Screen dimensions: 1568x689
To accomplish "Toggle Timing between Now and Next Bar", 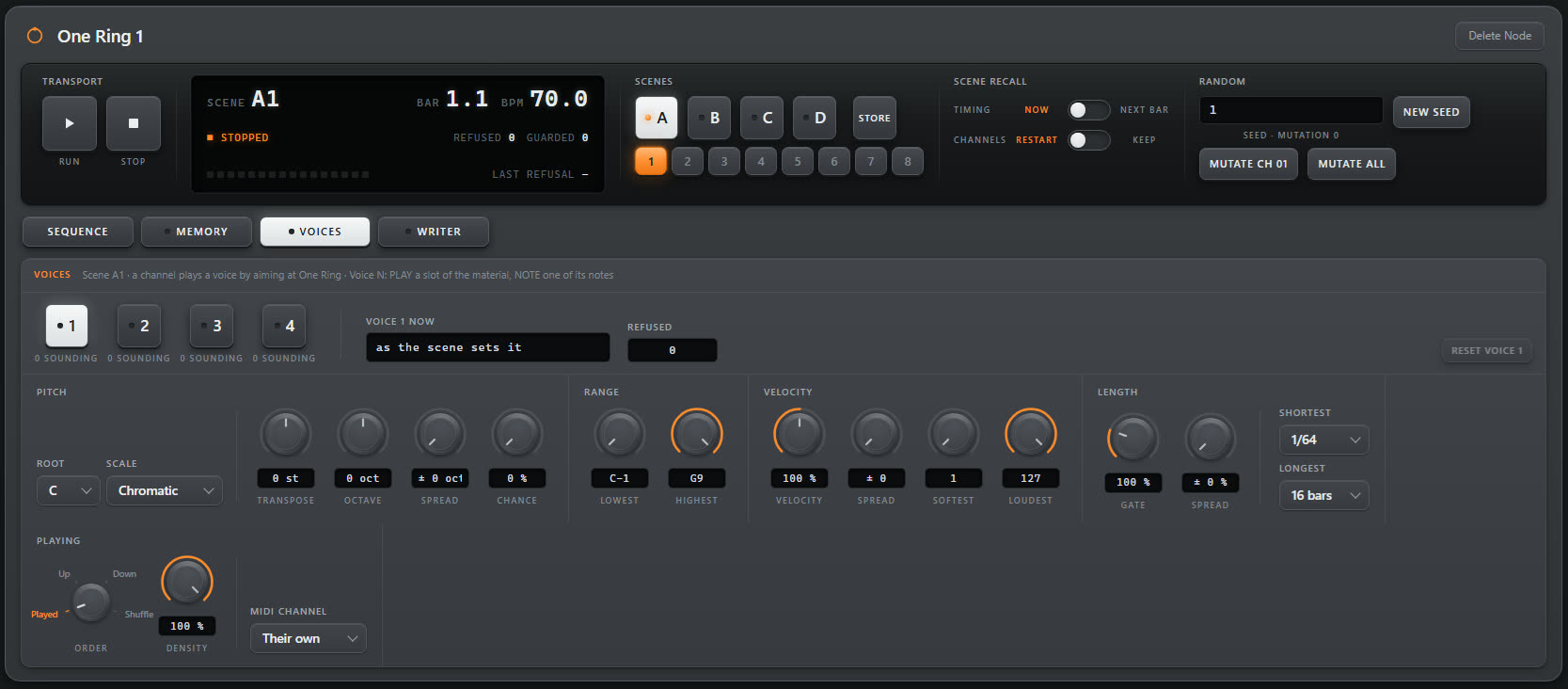I will click(1089, 110).
